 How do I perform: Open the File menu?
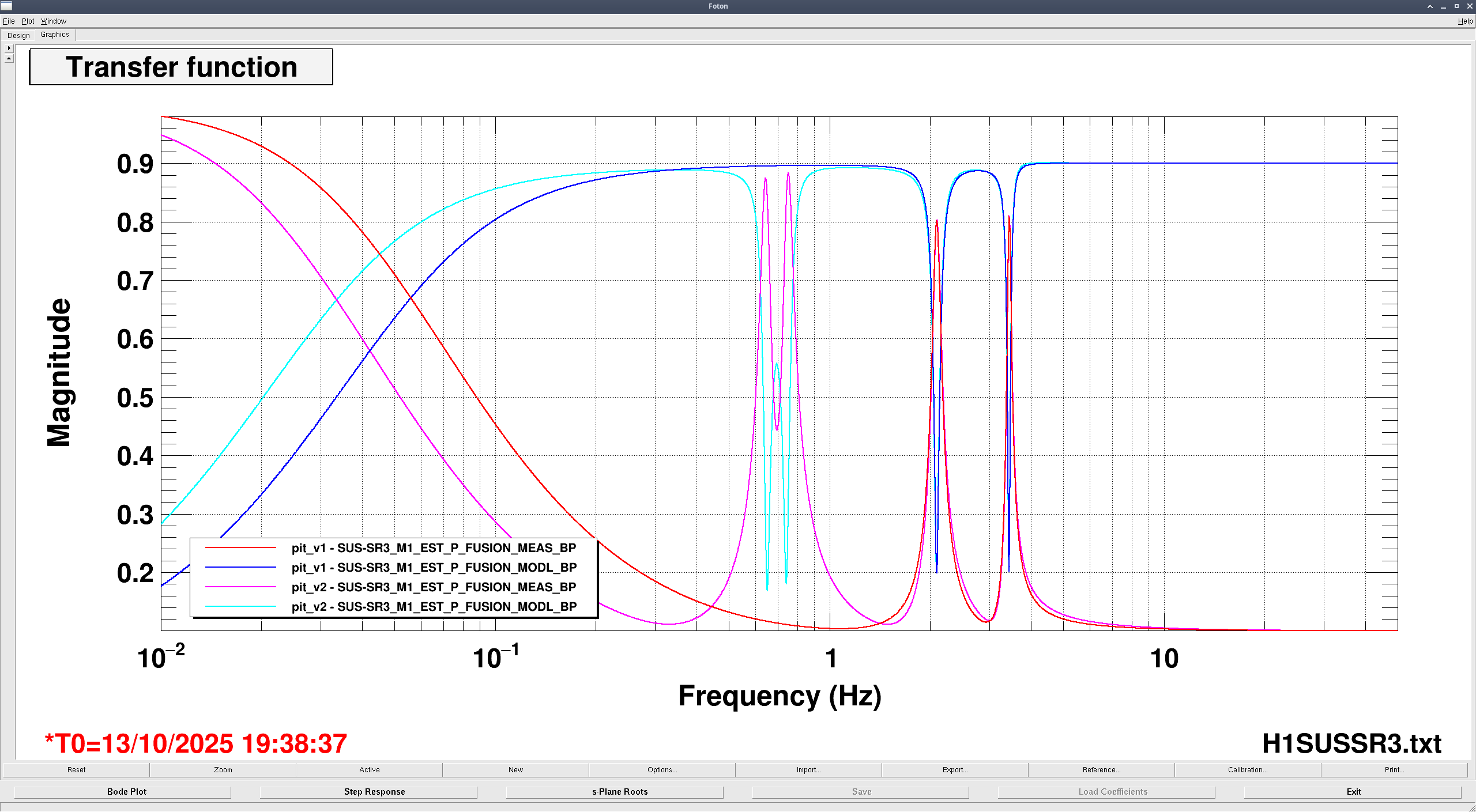(9, 21)
